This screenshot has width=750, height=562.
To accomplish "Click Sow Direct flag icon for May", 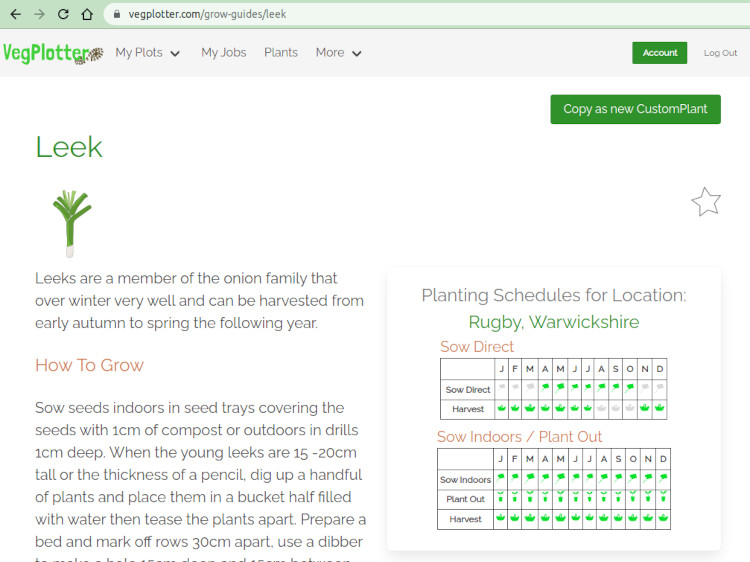I will click(560, 387).
